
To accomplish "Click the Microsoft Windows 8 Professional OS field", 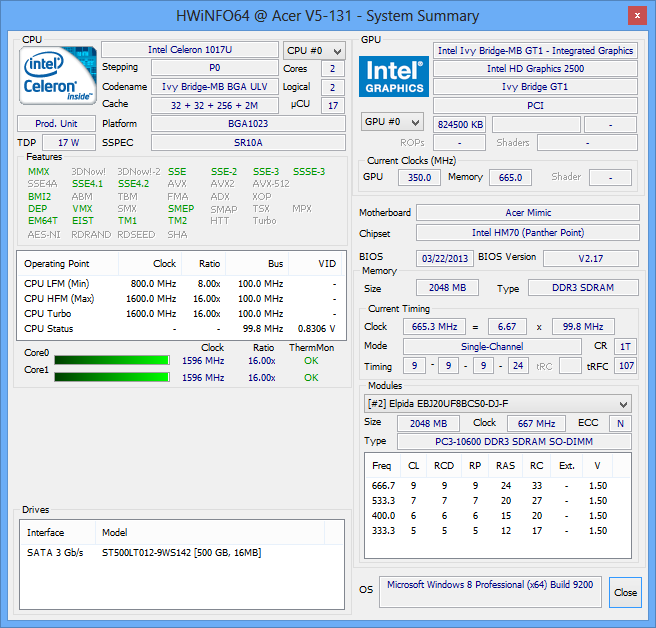I will click(490, 592).
